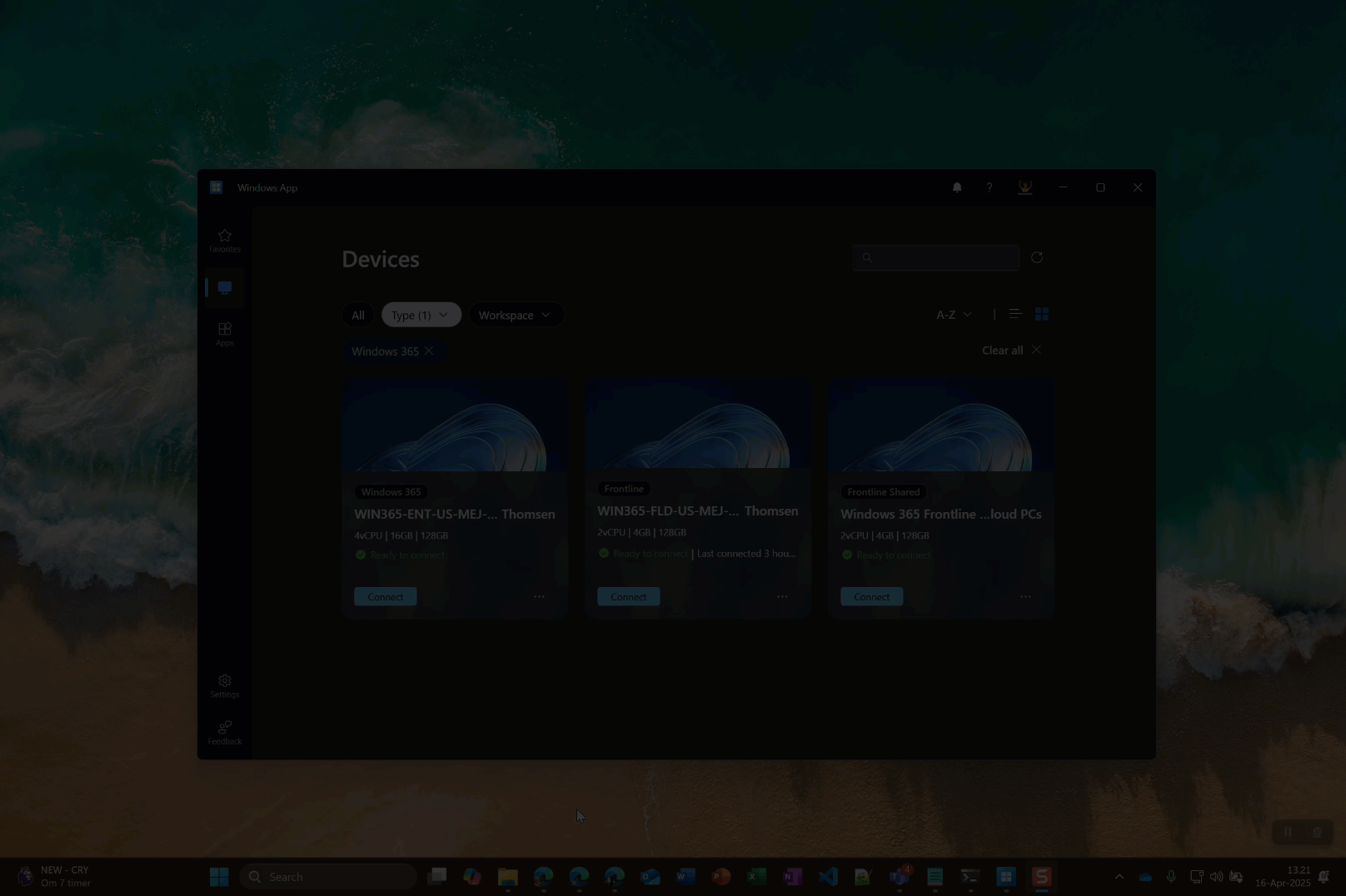
Task: Open more options for WIN365-ENT-US-MEJ card
Action: pyautogui.click(x=540, y=597)
